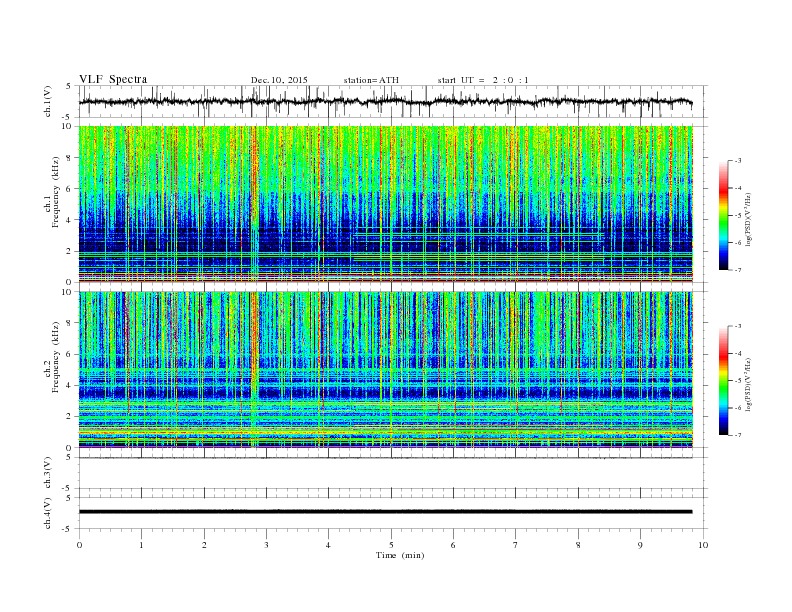This screenshot has height=612, width=792.
Task: Click the time axis tick label "2"
Action: [x=204, y=545]
